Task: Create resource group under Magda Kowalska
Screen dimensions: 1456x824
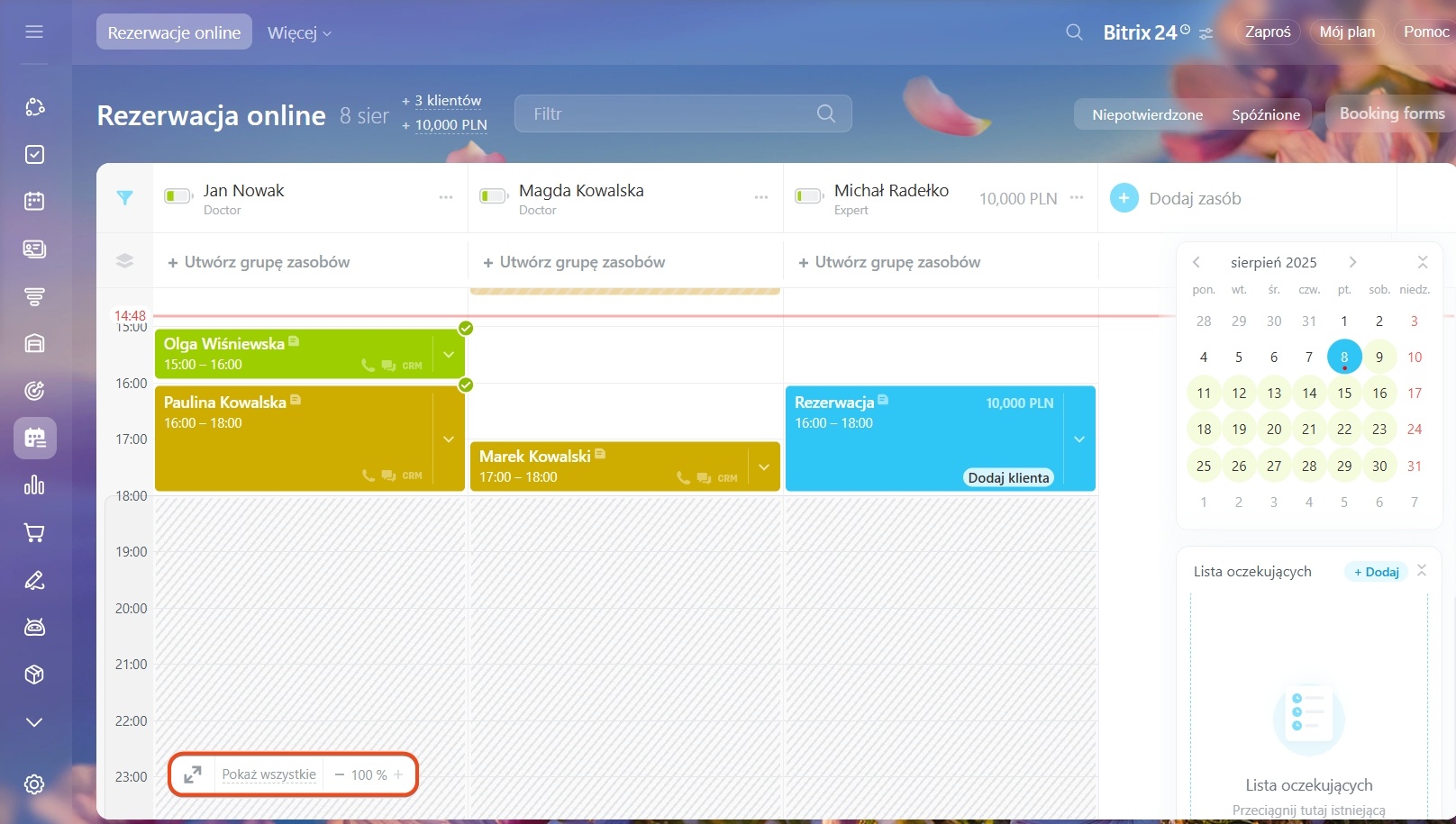Action: point(574,262)
